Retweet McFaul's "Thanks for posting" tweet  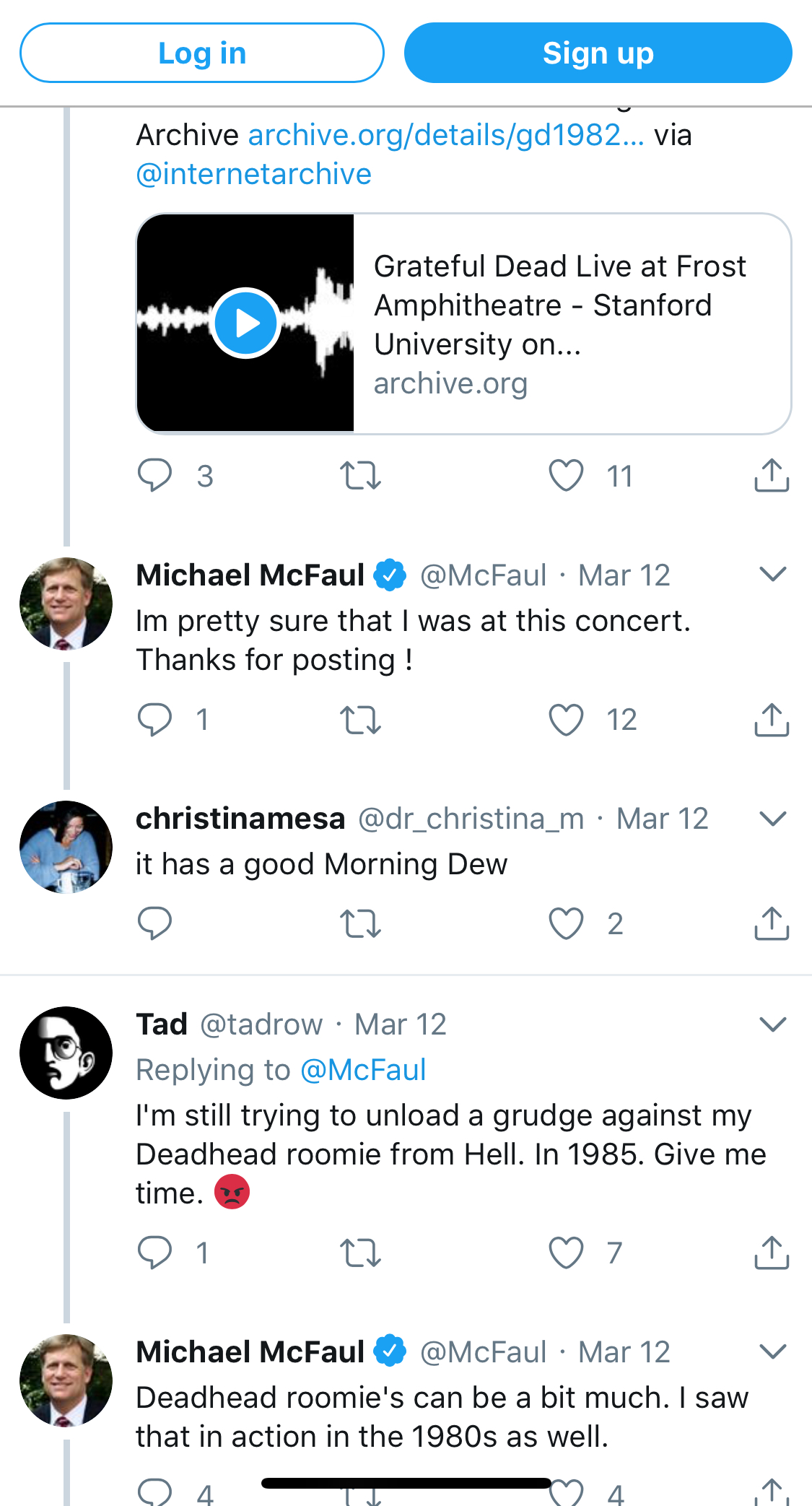point(360,720)
